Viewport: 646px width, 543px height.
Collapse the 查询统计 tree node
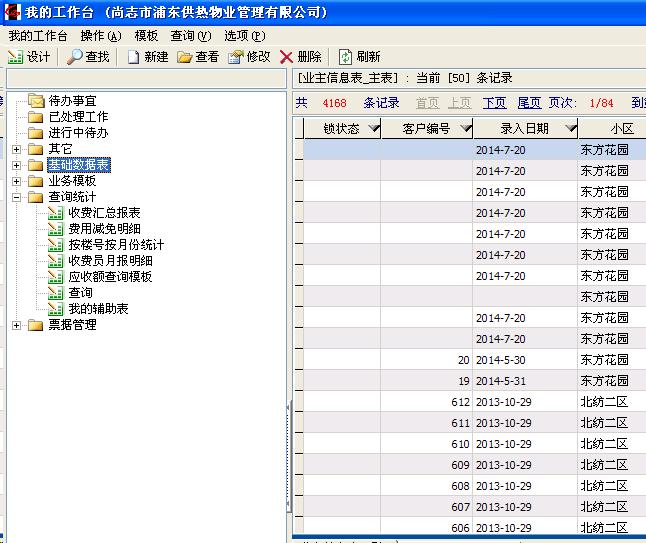tap(16, 197)
